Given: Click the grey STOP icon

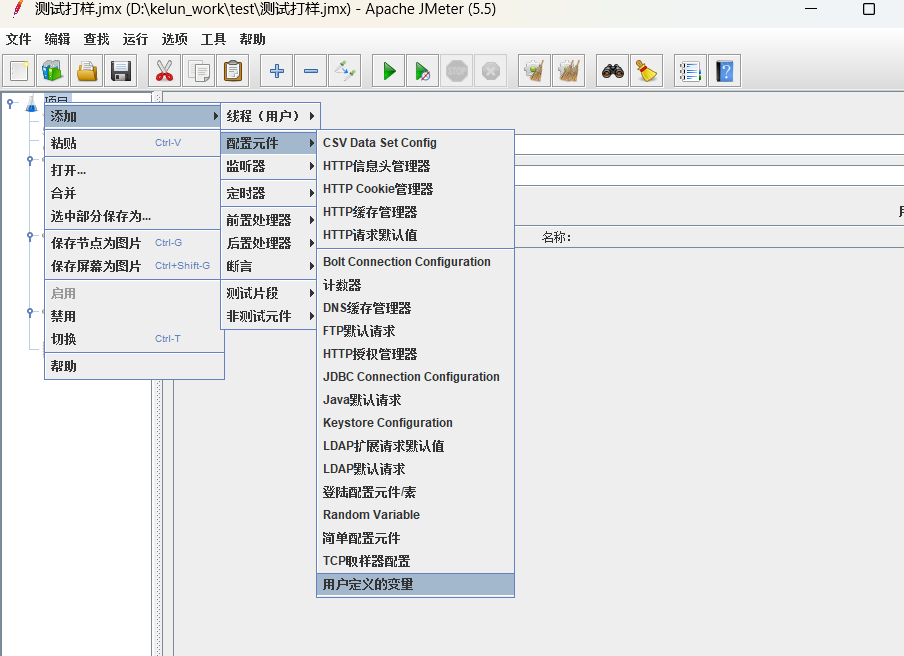Looking at the screenshot, I should click(457, 71).
